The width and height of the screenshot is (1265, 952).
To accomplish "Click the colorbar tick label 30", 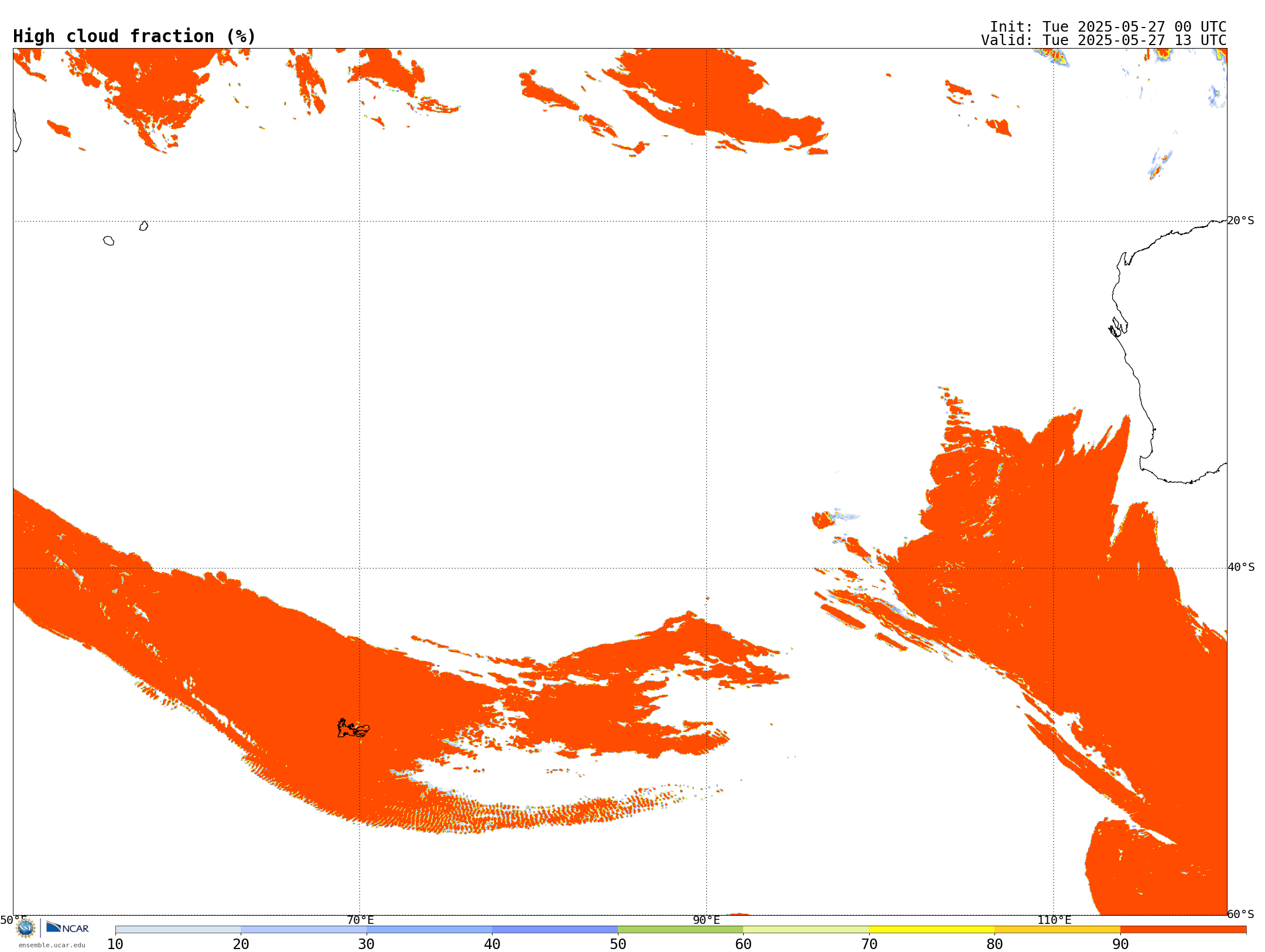I will 367,944.
